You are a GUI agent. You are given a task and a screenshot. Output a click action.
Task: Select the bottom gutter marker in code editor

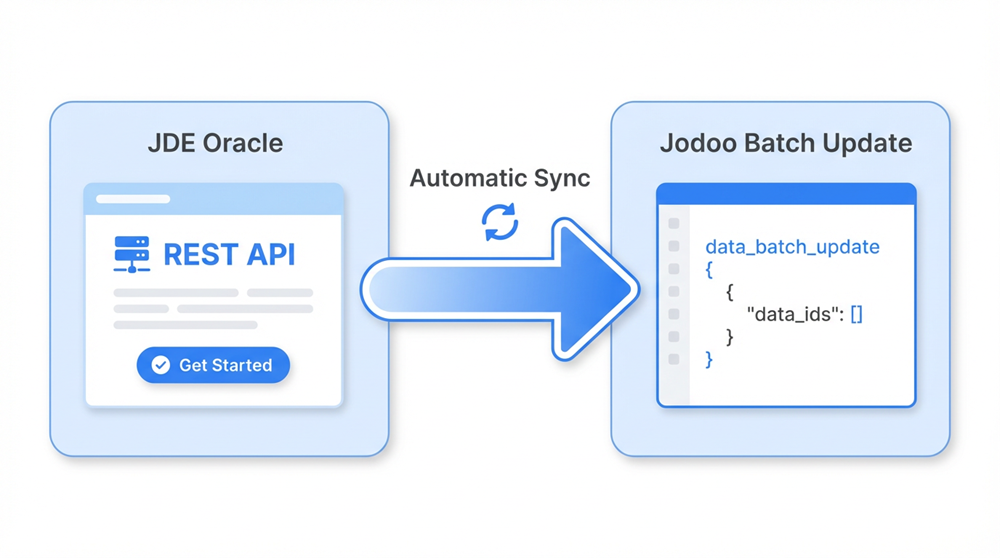(673, 359)
